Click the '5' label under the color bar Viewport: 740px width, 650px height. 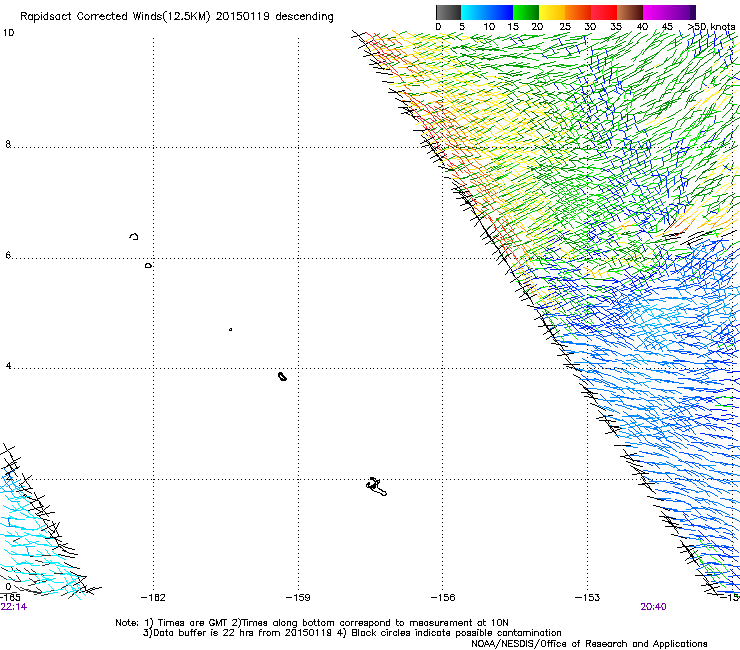tap(462, 27)
